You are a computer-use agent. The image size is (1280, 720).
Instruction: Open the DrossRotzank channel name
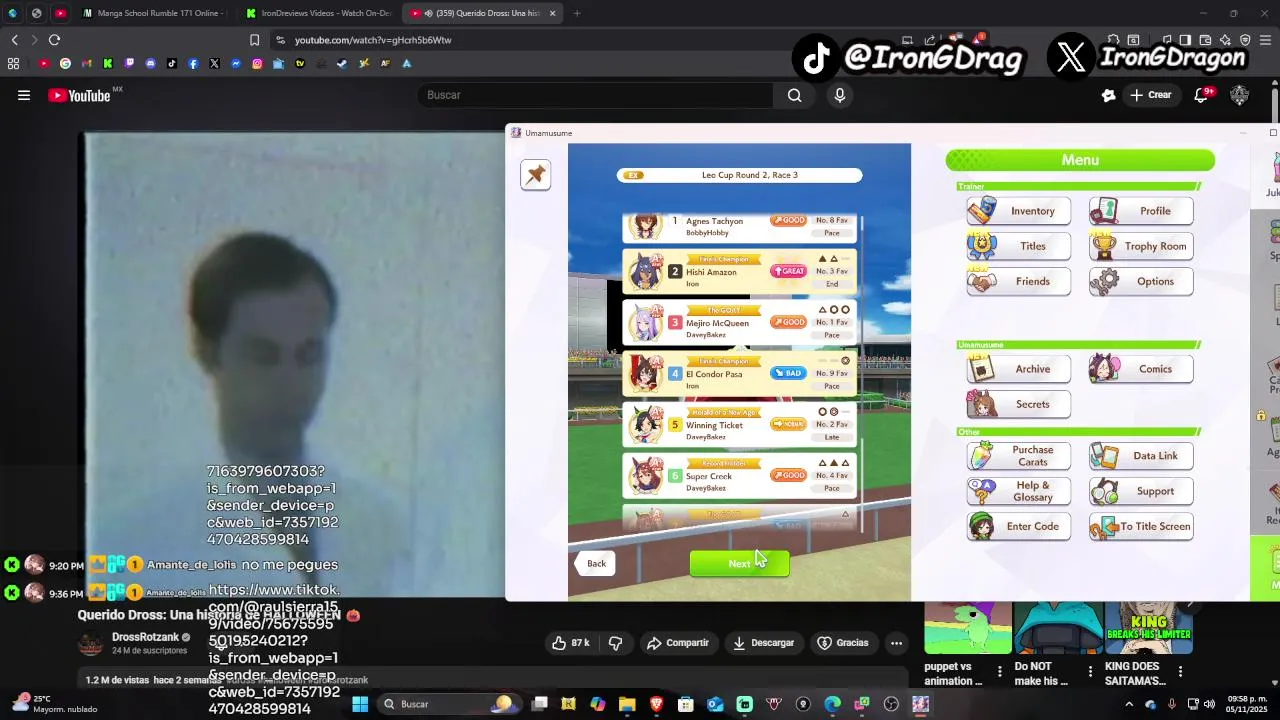(x=145, y=637)
